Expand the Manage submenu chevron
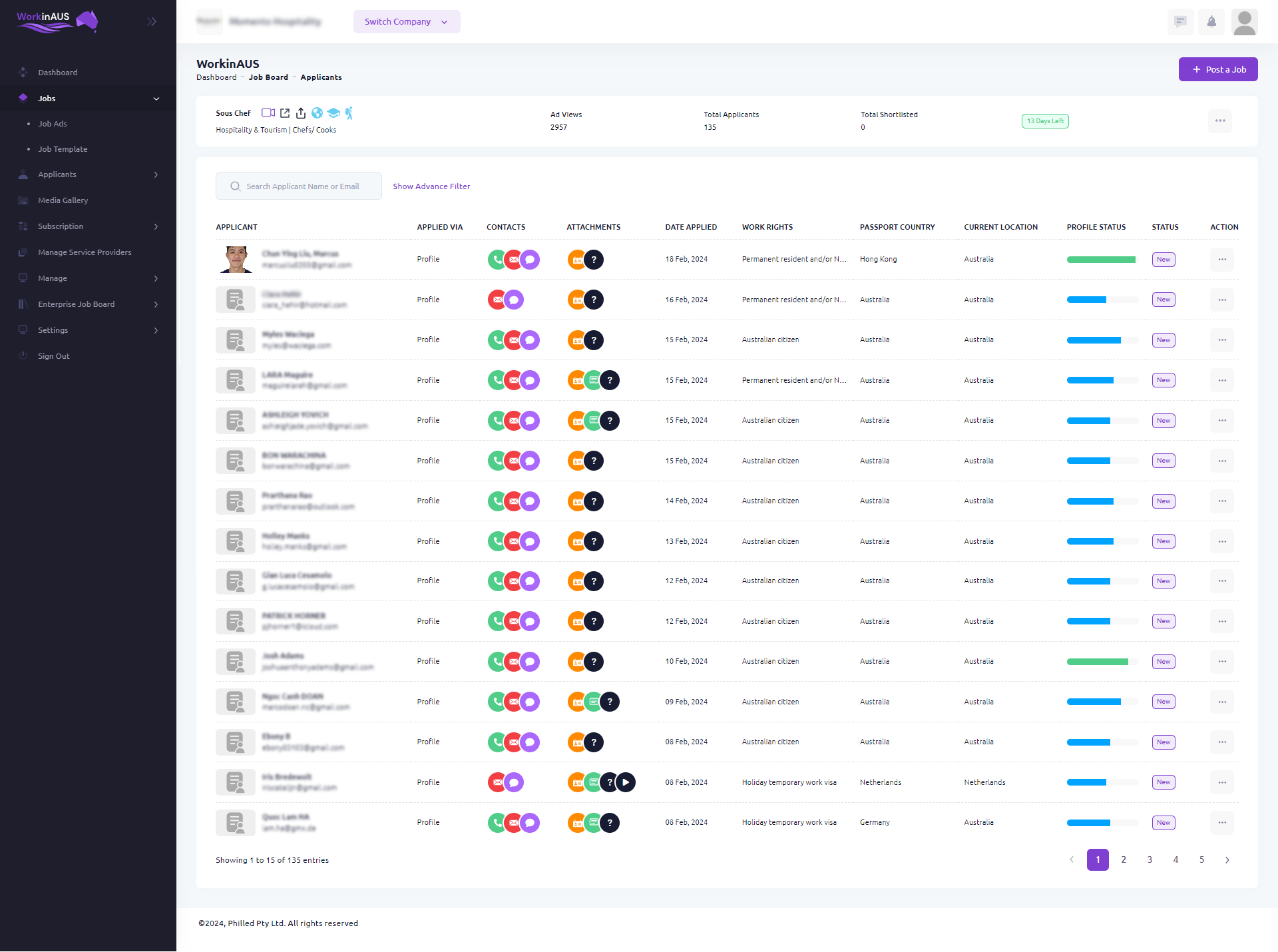The image size is (1278, 952). tap(156, 278)
